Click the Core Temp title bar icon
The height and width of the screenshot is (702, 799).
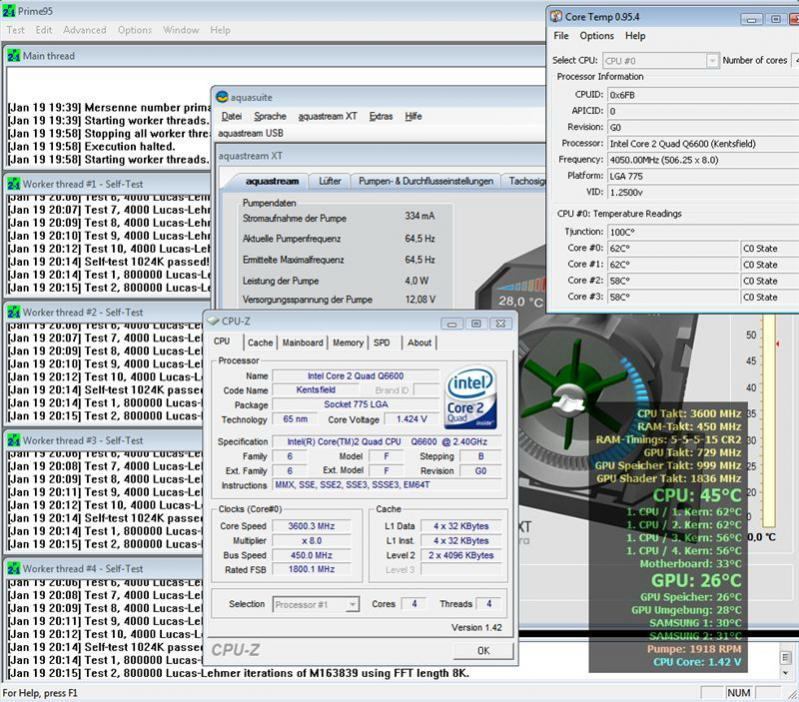pyautogui.click(x=556, y=16)
